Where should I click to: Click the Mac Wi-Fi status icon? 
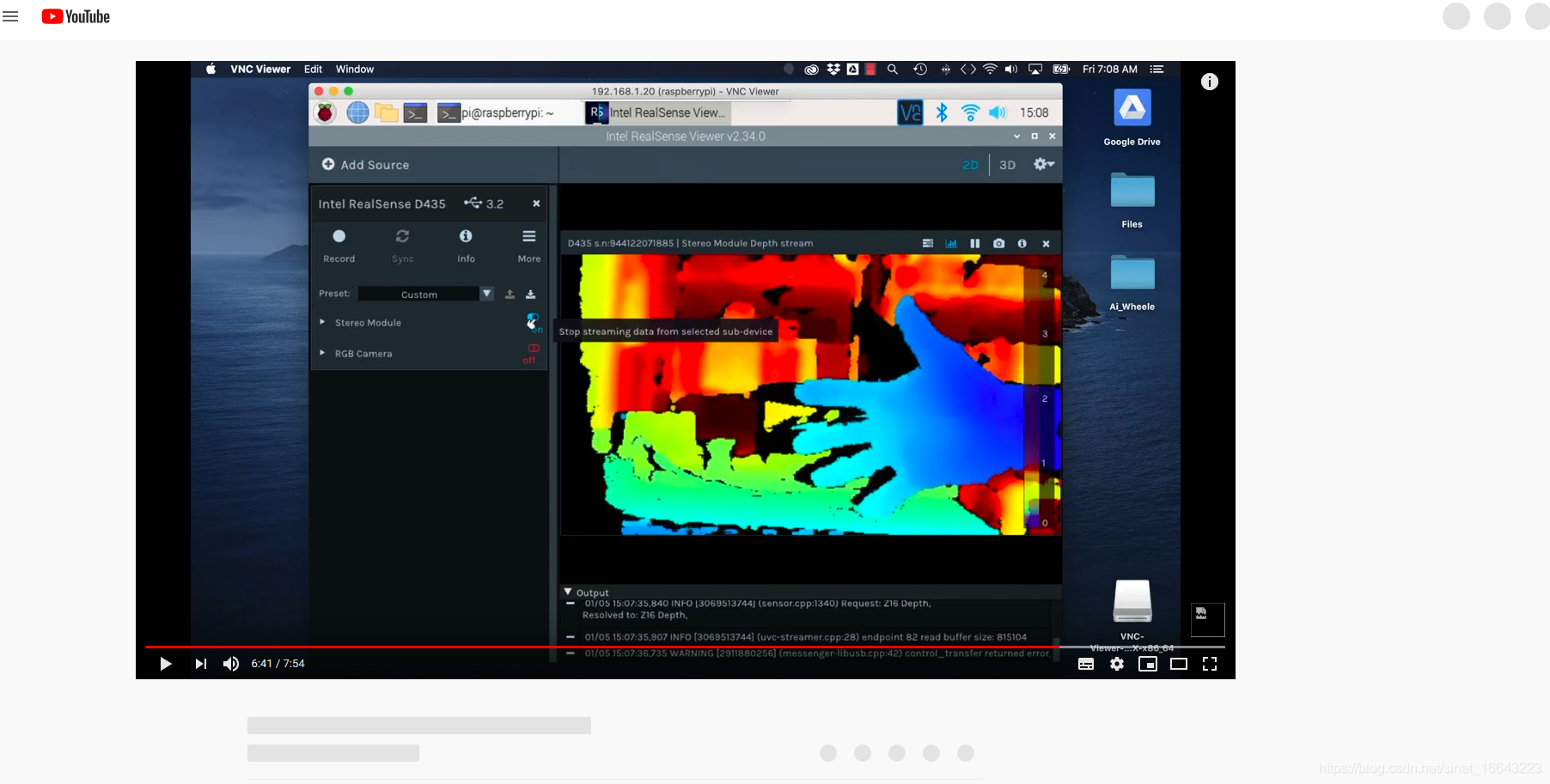point(990,70)
